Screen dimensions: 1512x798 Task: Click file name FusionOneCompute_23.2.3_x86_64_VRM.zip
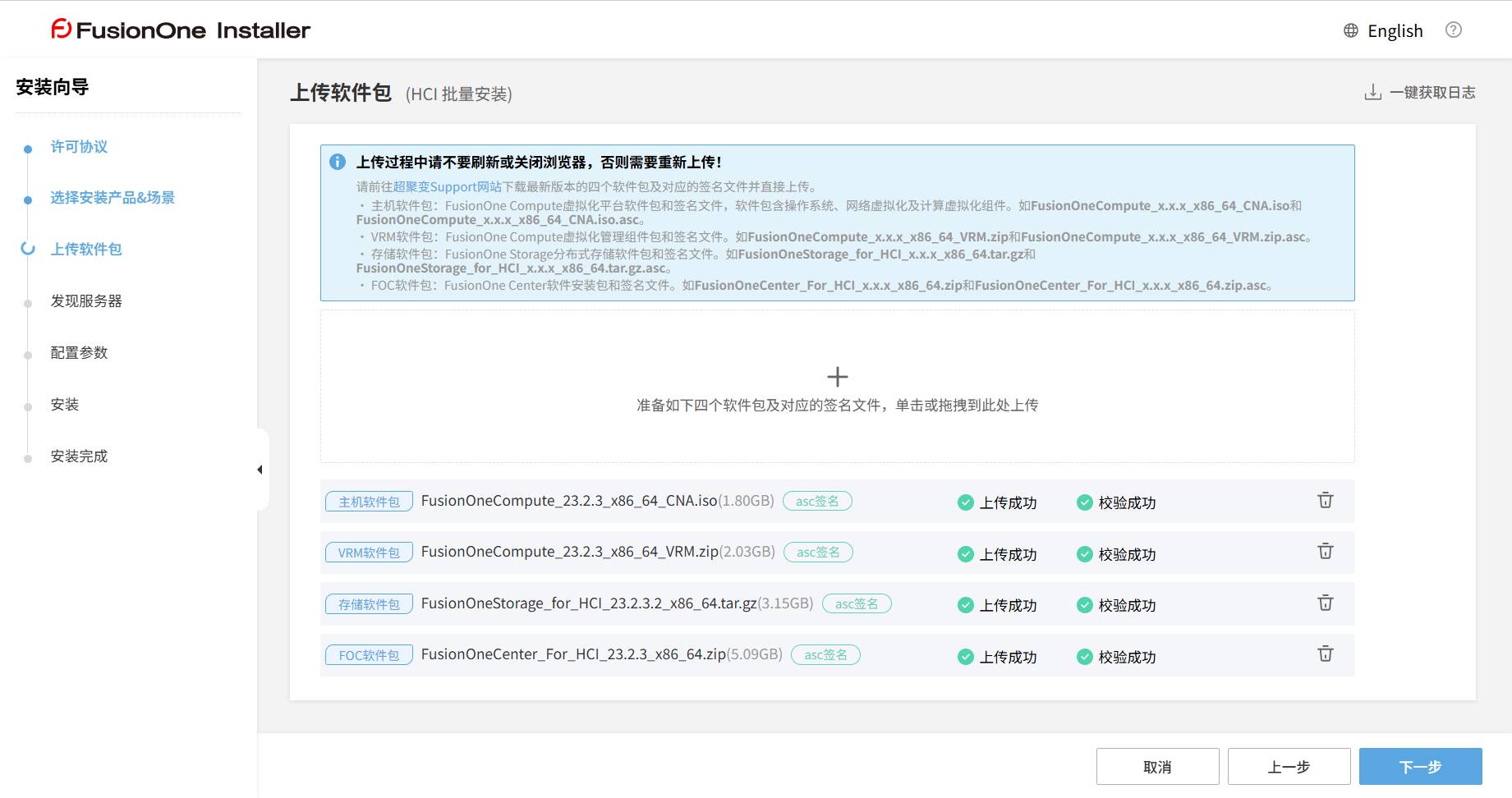(x=570, y=552)
